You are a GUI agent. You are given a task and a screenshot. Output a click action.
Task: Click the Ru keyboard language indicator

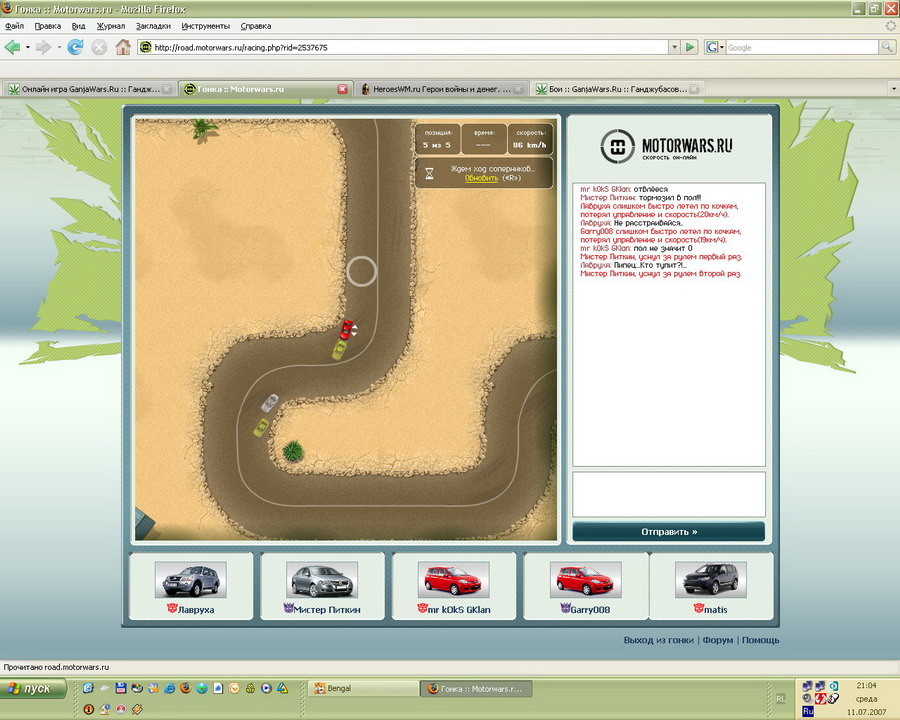click(x=808, y=711)
